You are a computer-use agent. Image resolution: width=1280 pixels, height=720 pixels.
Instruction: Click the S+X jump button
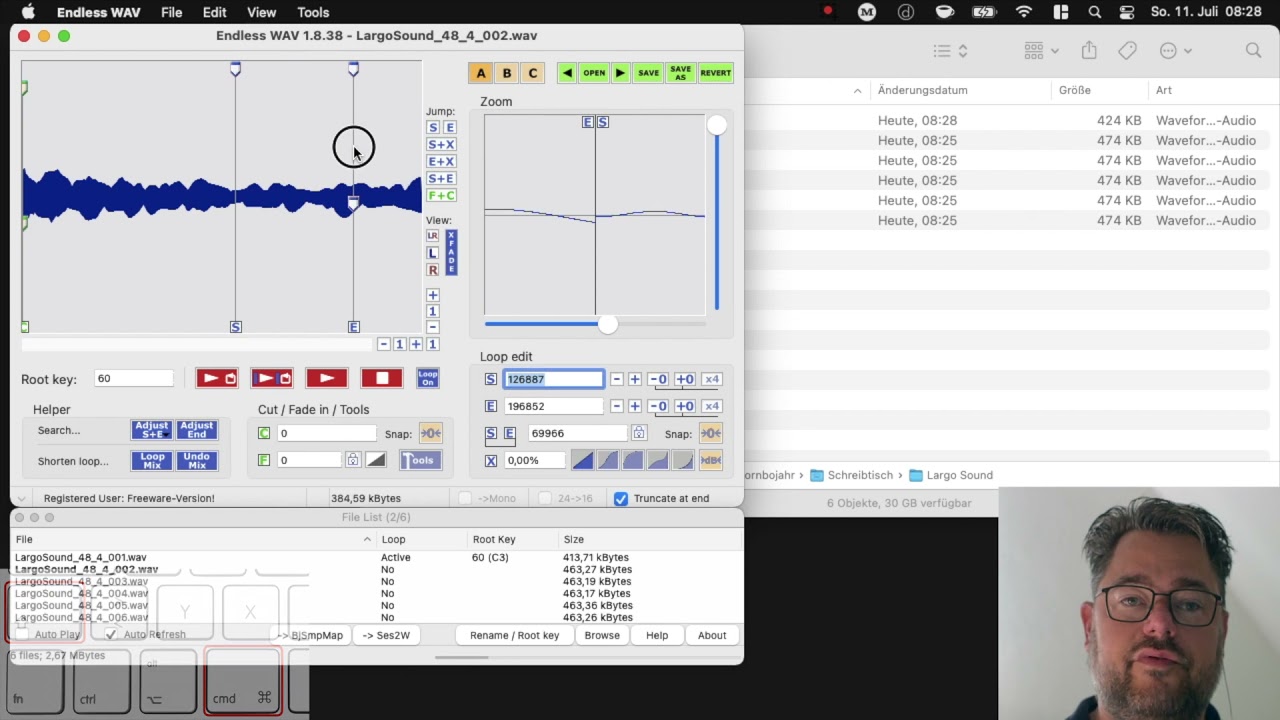441,145
